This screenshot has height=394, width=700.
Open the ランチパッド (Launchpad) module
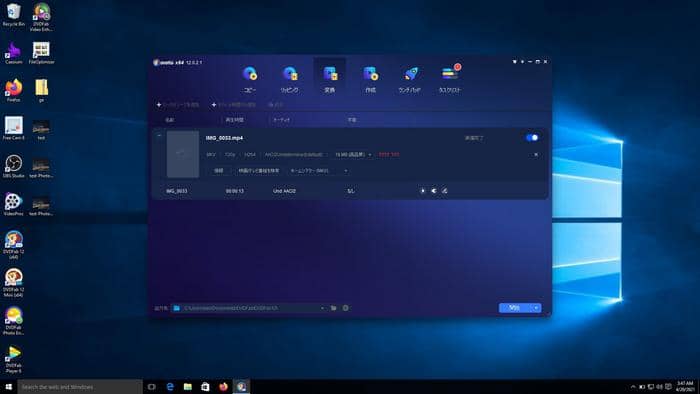coord(410,79)
